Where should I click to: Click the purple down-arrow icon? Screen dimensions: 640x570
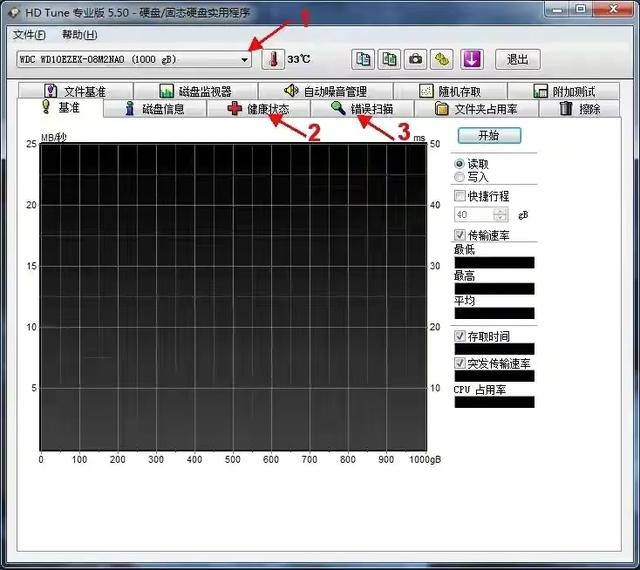pos(471,59)
